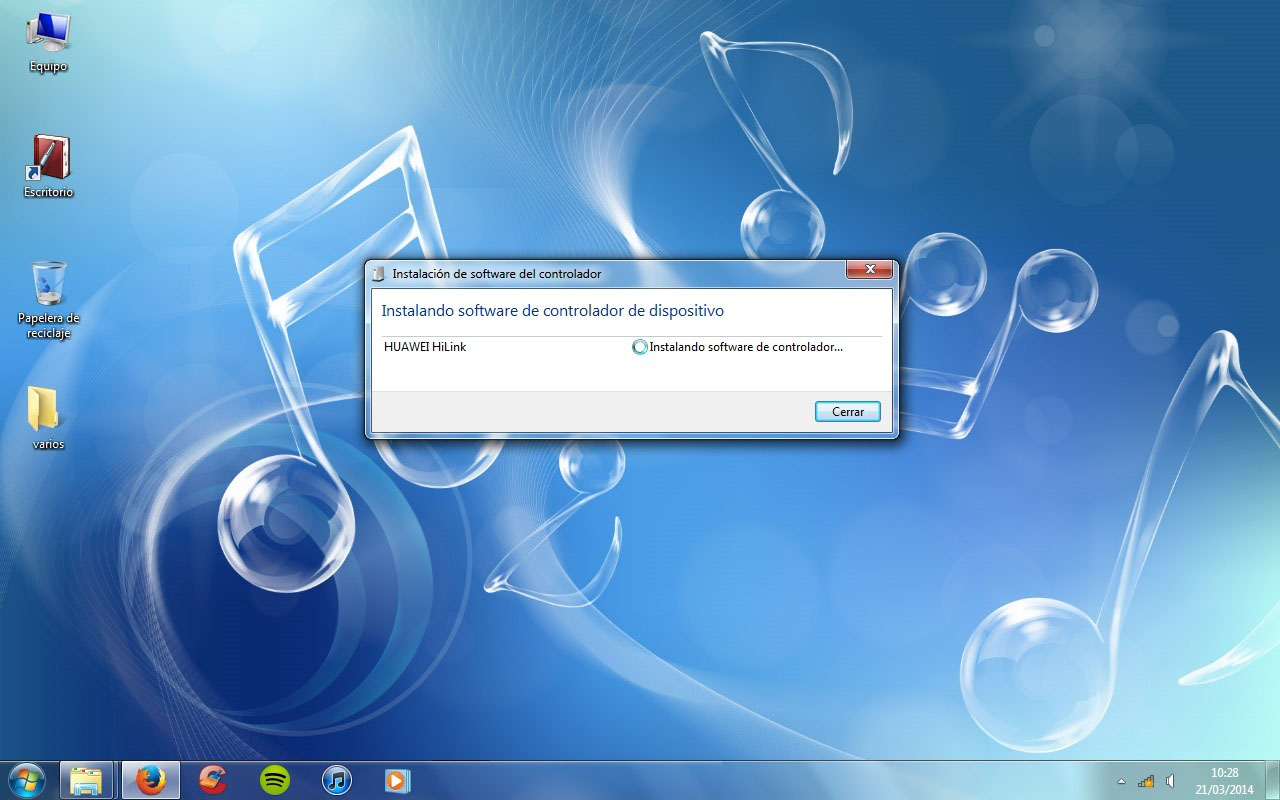Click the dialog title bar device icon
The image size is (1280, 800).
[x=379, y=273]
